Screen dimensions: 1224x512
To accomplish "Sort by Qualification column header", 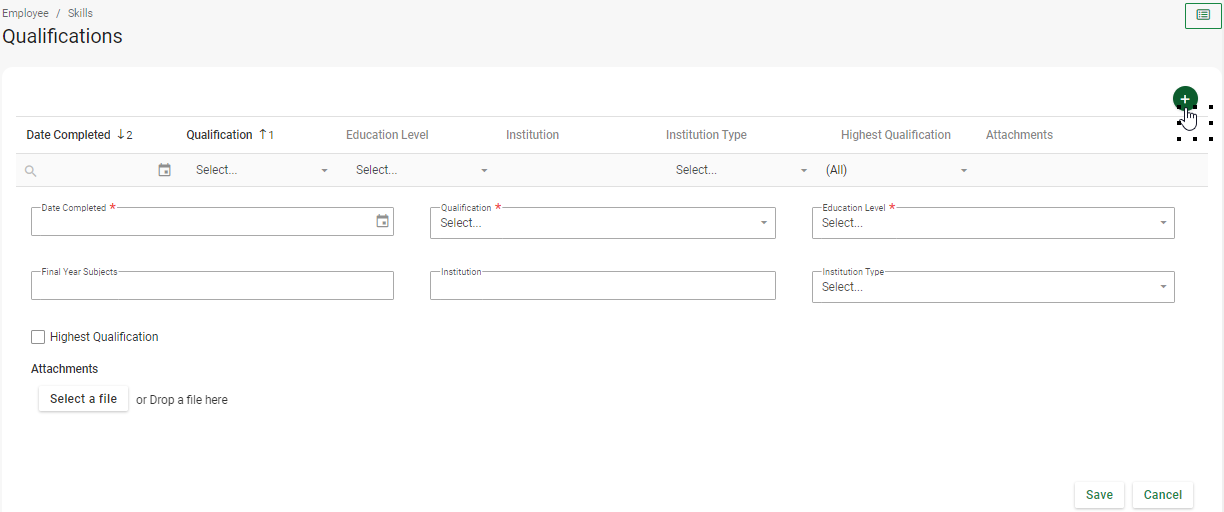I will [x=219, y=135].
